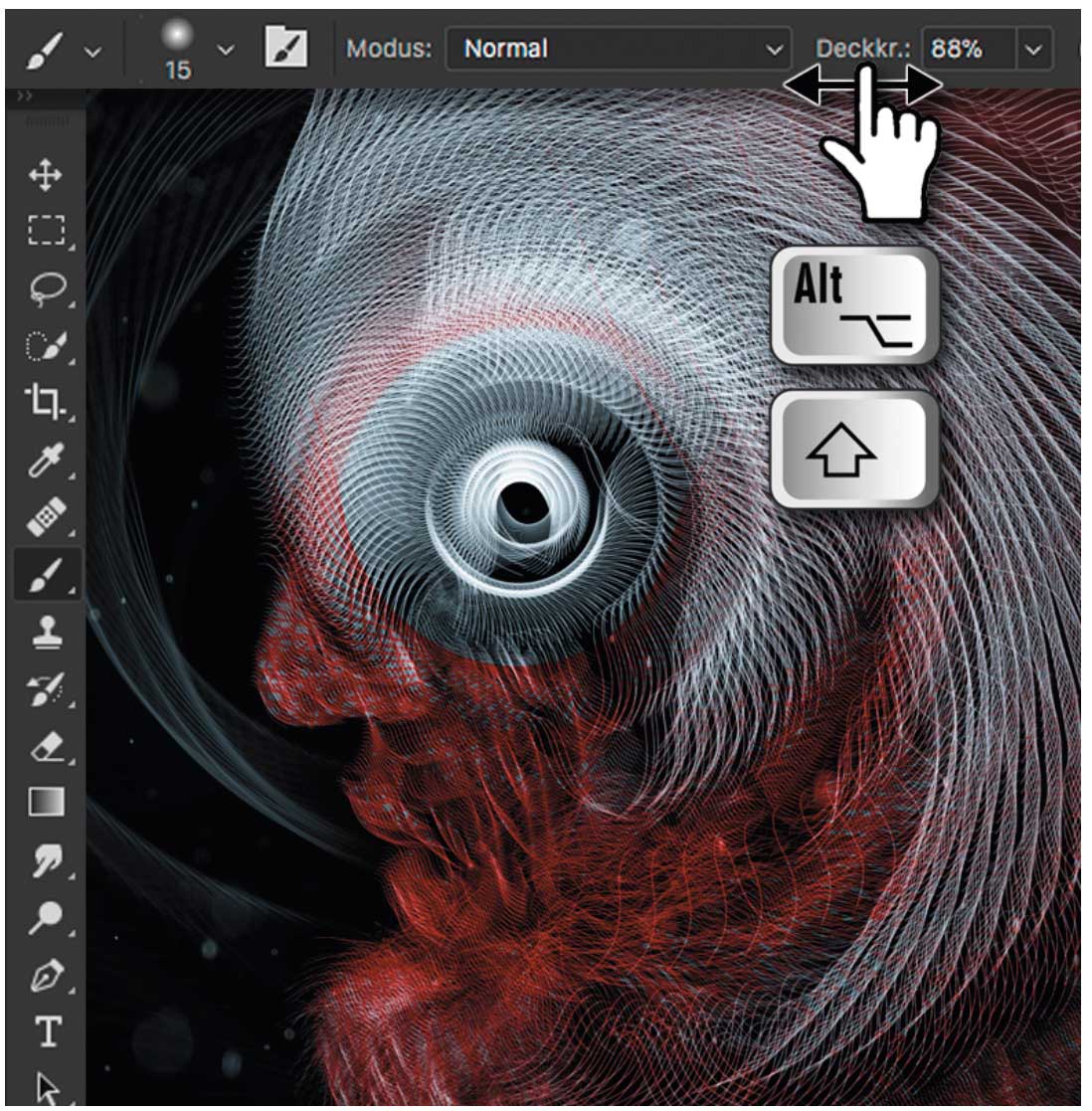Select the Type tool
This screenshot has width=1092, height=1111.
[x=48, y=1031]
